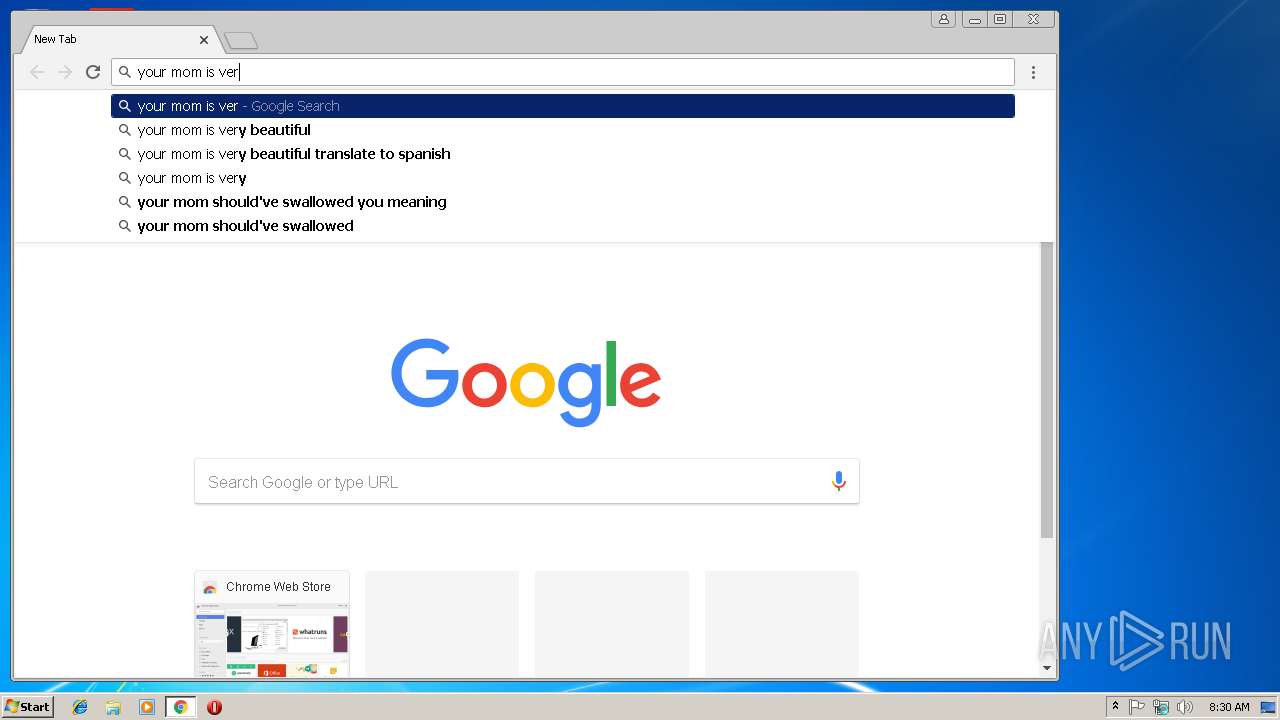Open Chrome's three-dot menu
Viewport: 1280px width, 720px height.
(x=1033, y=72)
